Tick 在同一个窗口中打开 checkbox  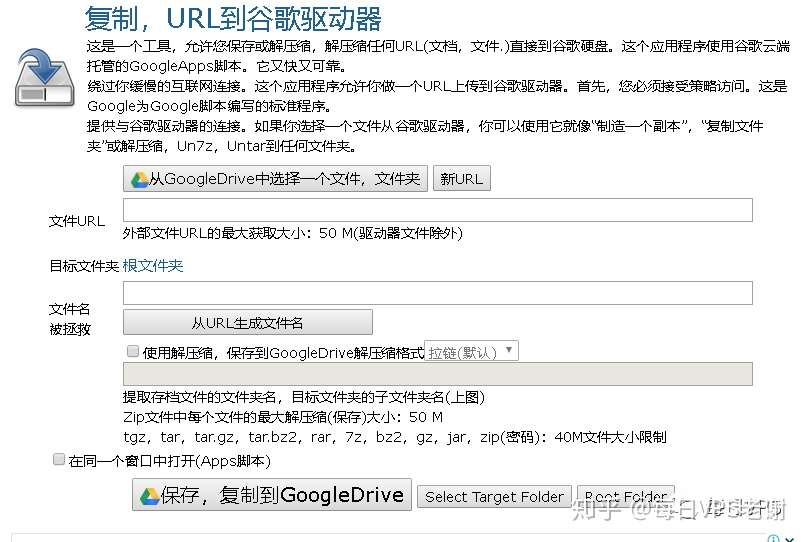59,459
